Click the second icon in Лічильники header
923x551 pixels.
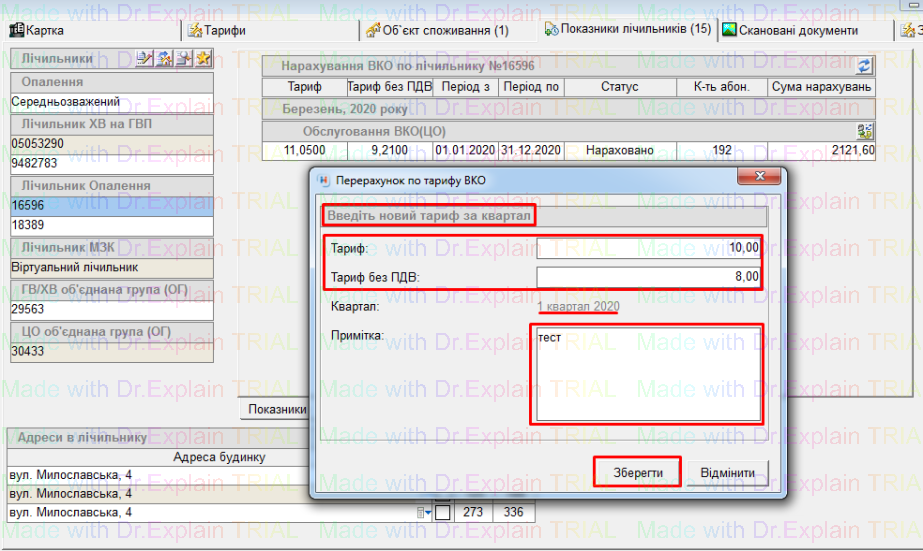coord(165,59)
